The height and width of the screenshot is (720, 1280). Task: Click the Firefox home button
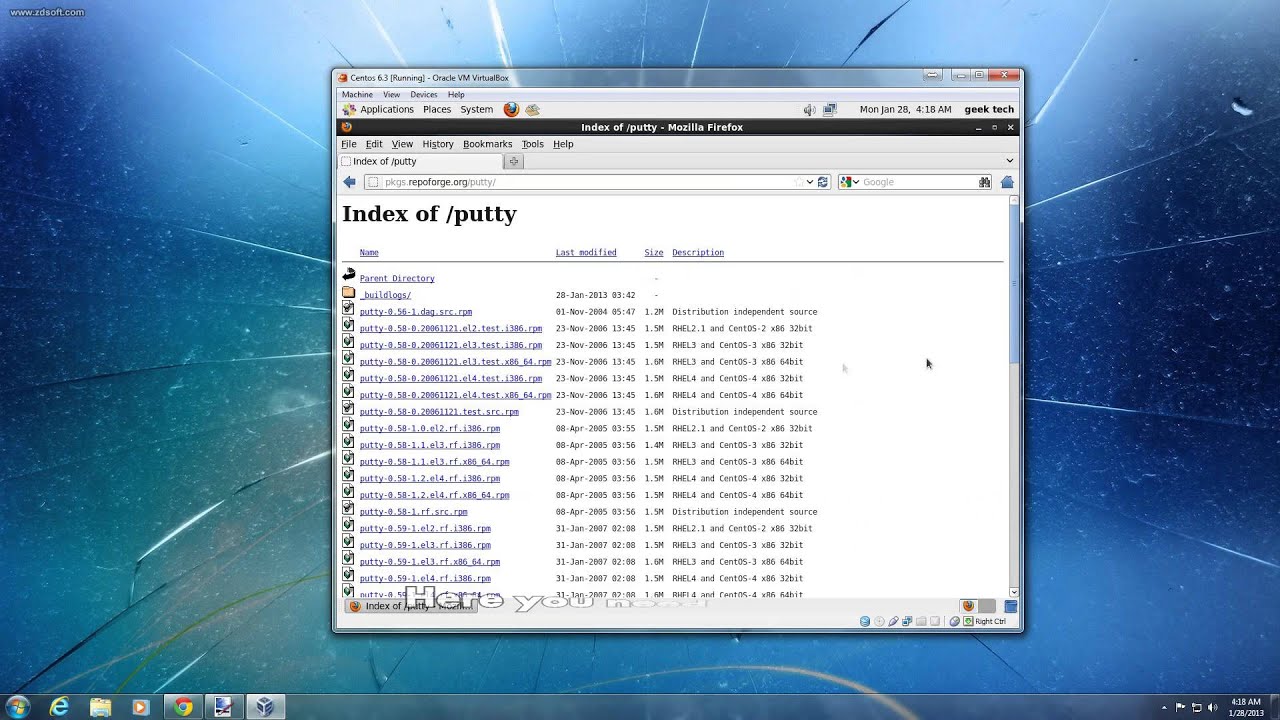[x=1007, y=182]
